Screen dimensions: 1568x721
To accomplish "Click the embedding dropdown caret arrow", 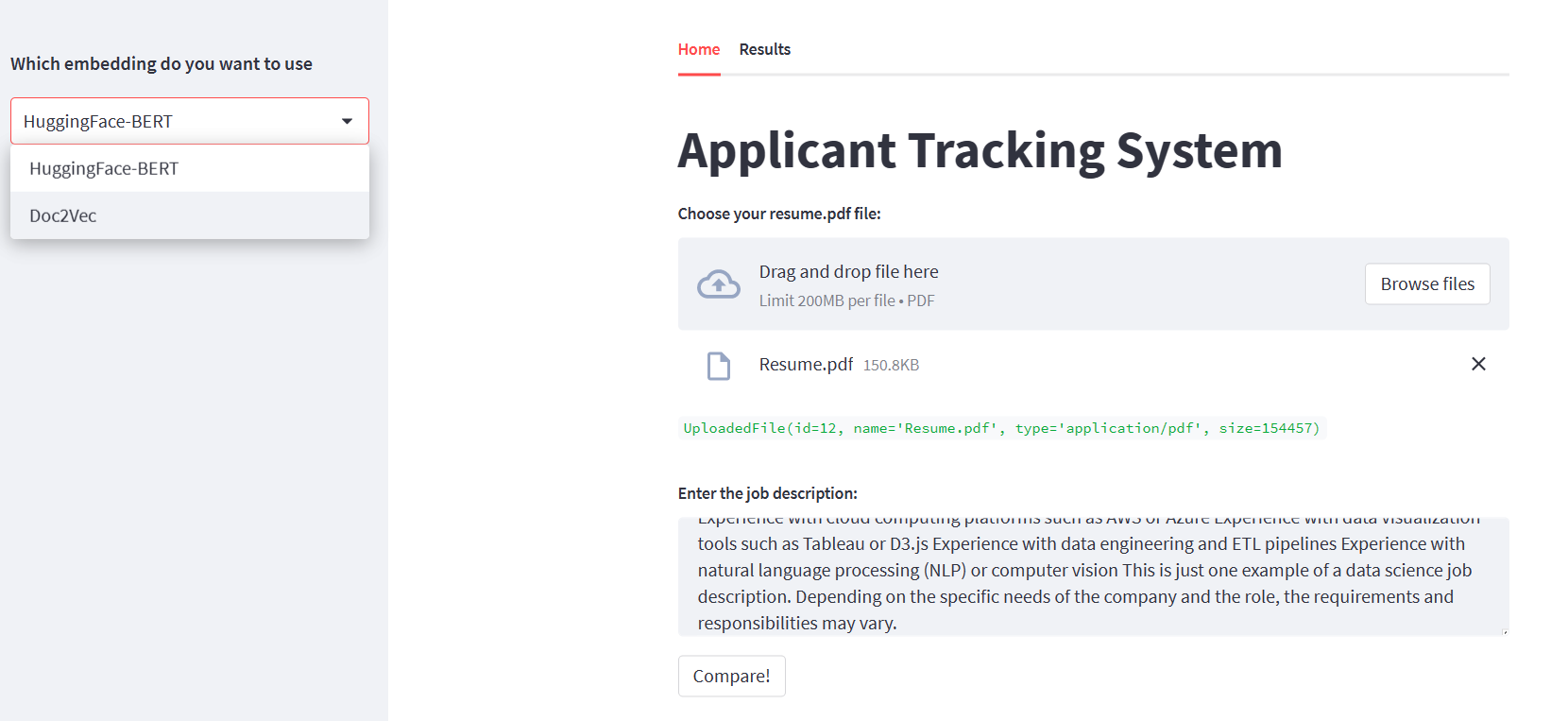I will (347, 121).
